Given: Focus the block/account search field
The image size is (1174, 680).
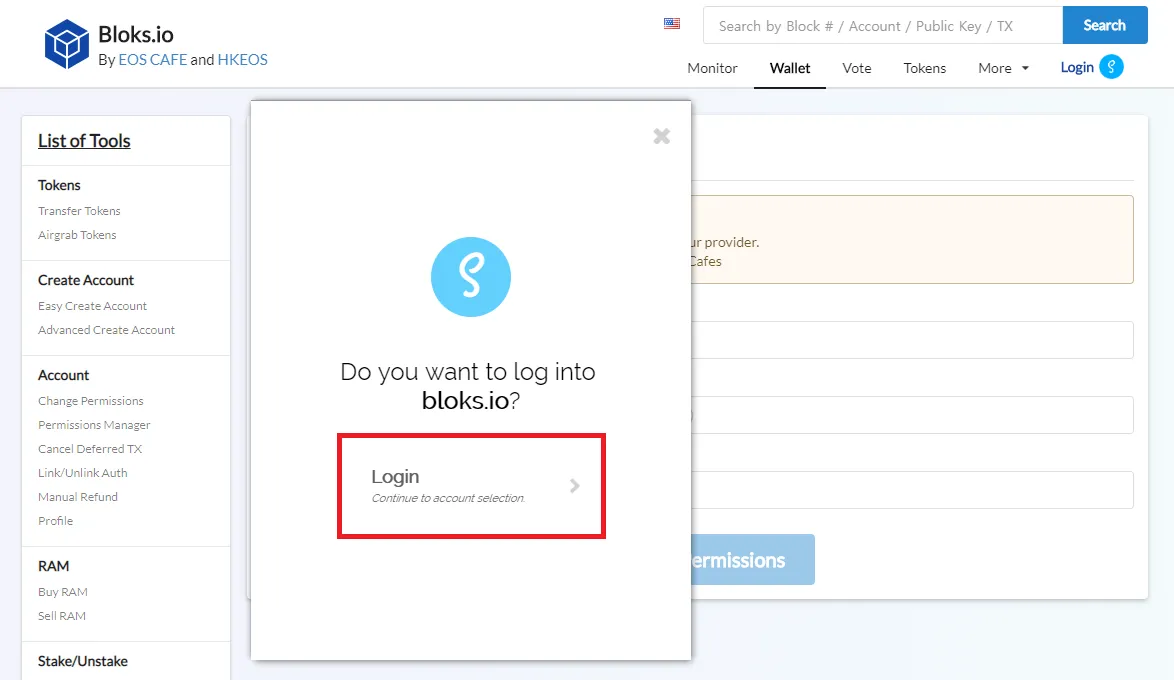Looking at the screenshot, I should pyautogui.click(x=883, y=25).
